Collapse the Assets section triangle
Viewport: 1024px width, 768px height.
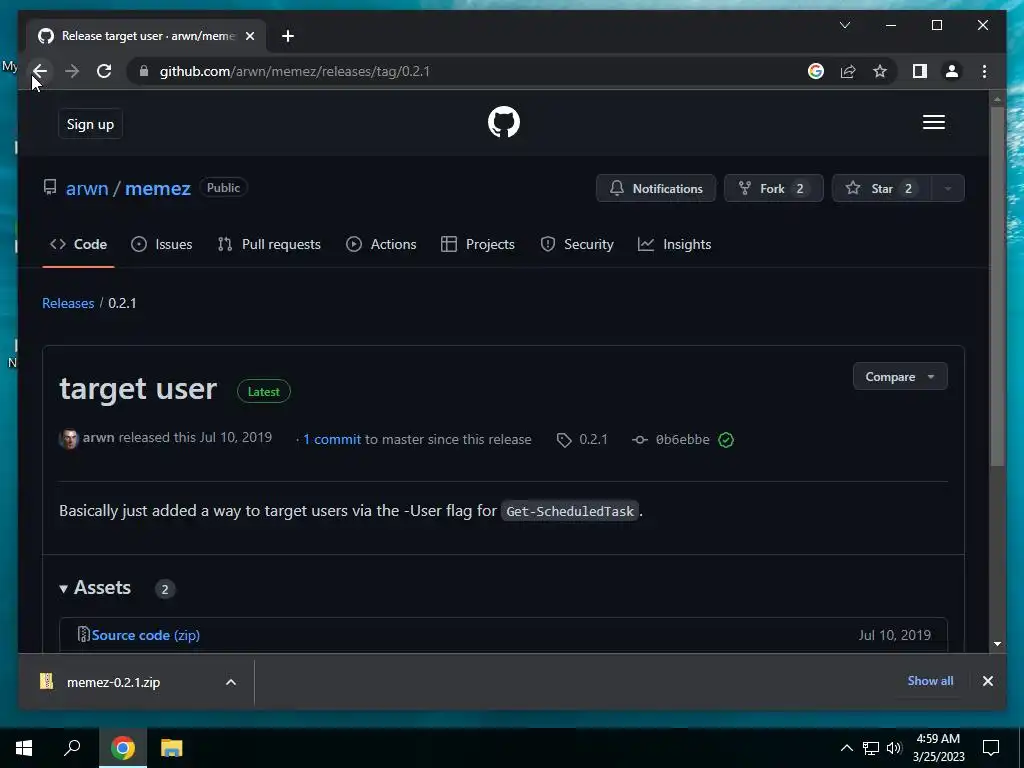63,588
